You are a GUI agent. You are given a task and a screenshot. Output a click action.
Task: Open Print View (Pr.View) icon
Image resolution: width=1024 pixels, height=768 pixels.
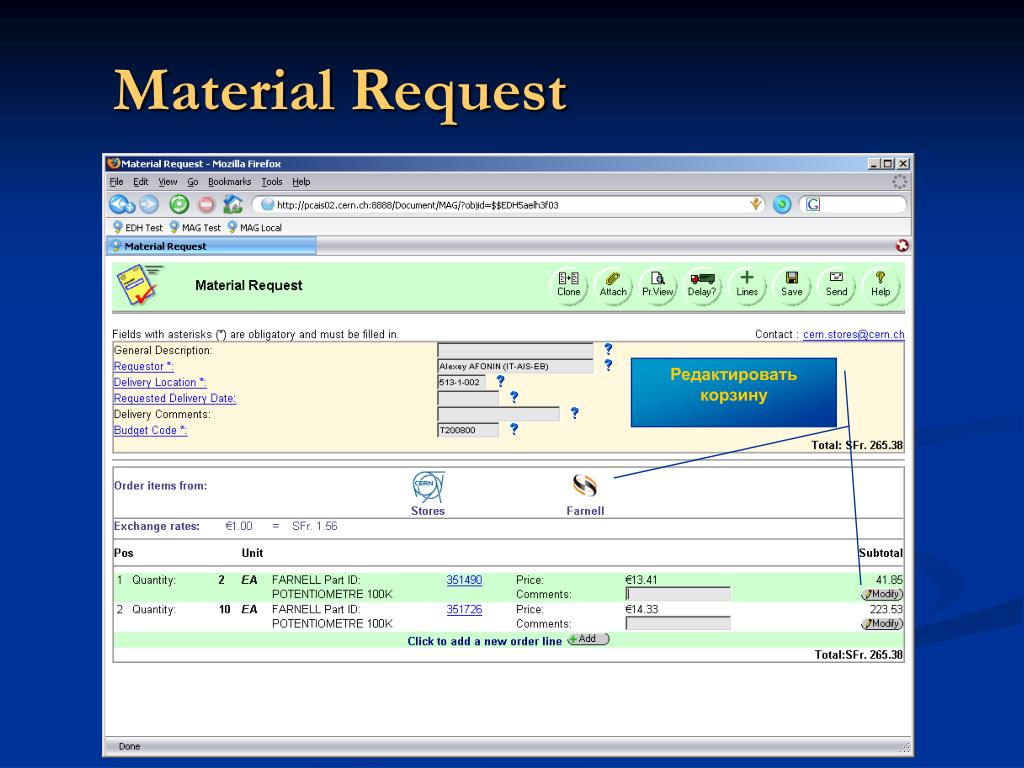pyautogui.click(x=657, y=285)
